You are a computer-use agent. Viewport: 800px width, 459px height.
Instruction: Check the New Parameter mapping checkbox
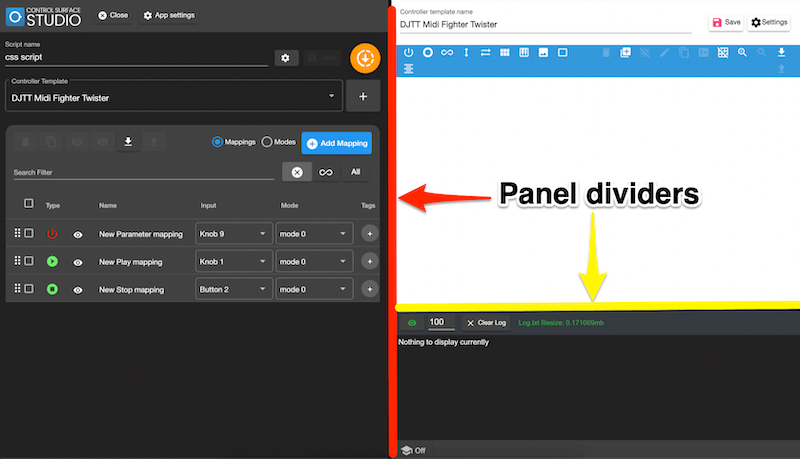29,234
